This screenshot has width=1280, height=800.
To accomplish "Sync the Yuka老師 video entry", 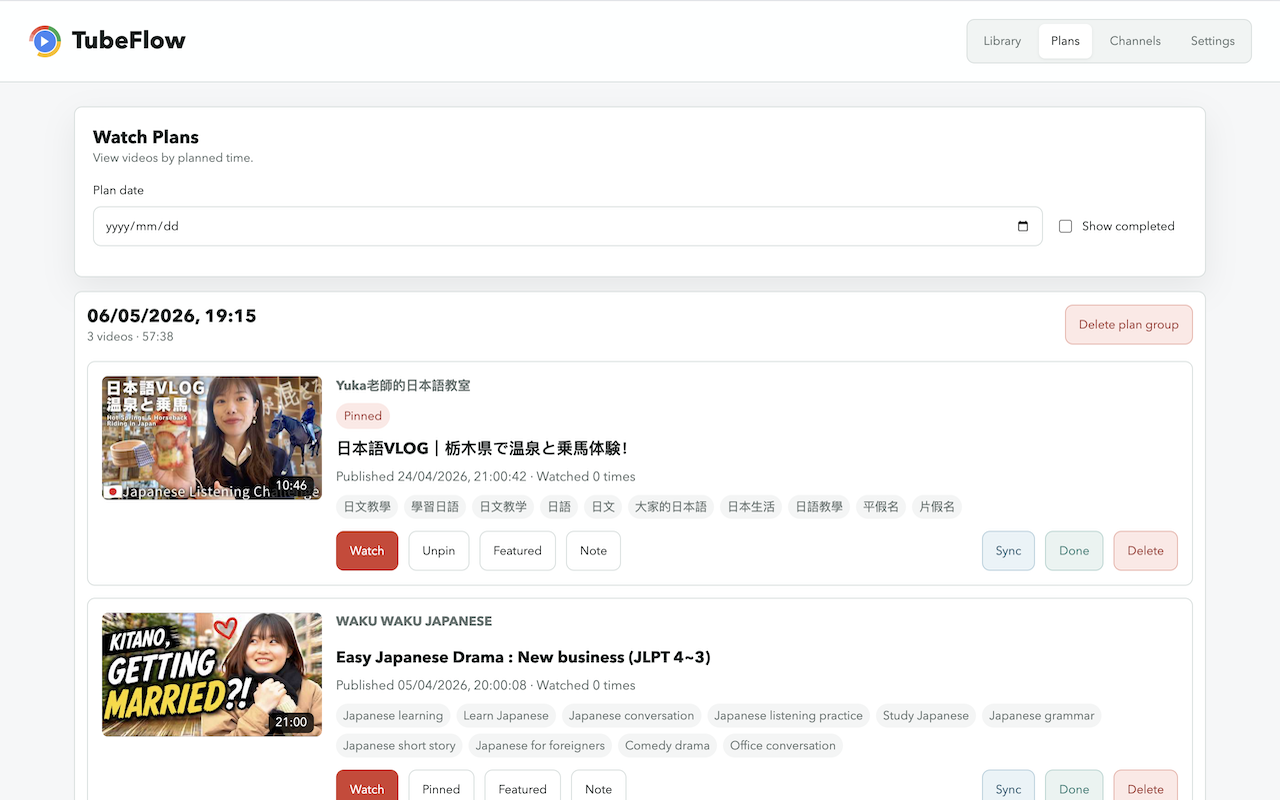I will [x=1008, y=551].
